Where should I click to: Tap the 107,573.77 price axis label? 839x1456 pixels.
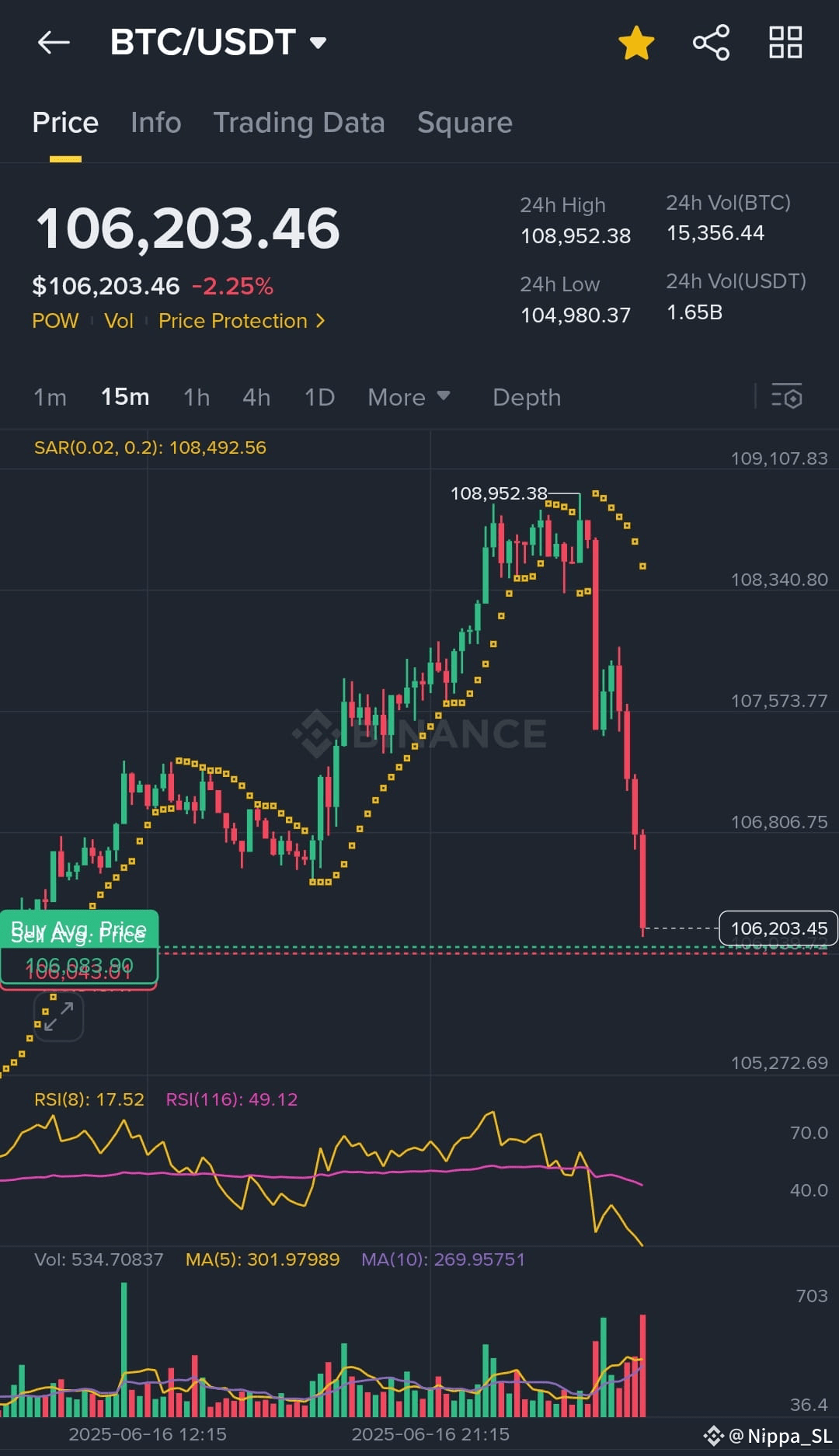(x=779, y=701)
